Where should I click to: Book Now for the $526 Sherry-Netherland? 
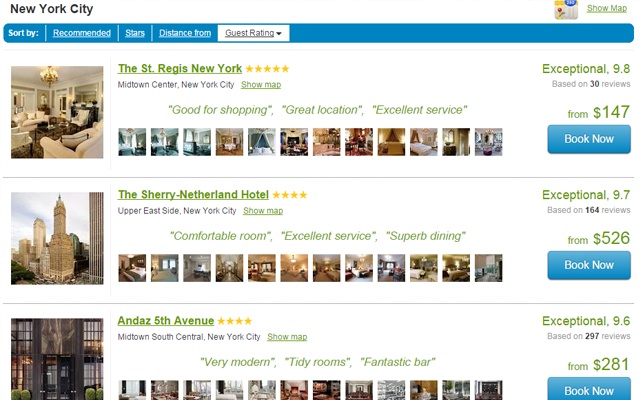tap(589, 265)
